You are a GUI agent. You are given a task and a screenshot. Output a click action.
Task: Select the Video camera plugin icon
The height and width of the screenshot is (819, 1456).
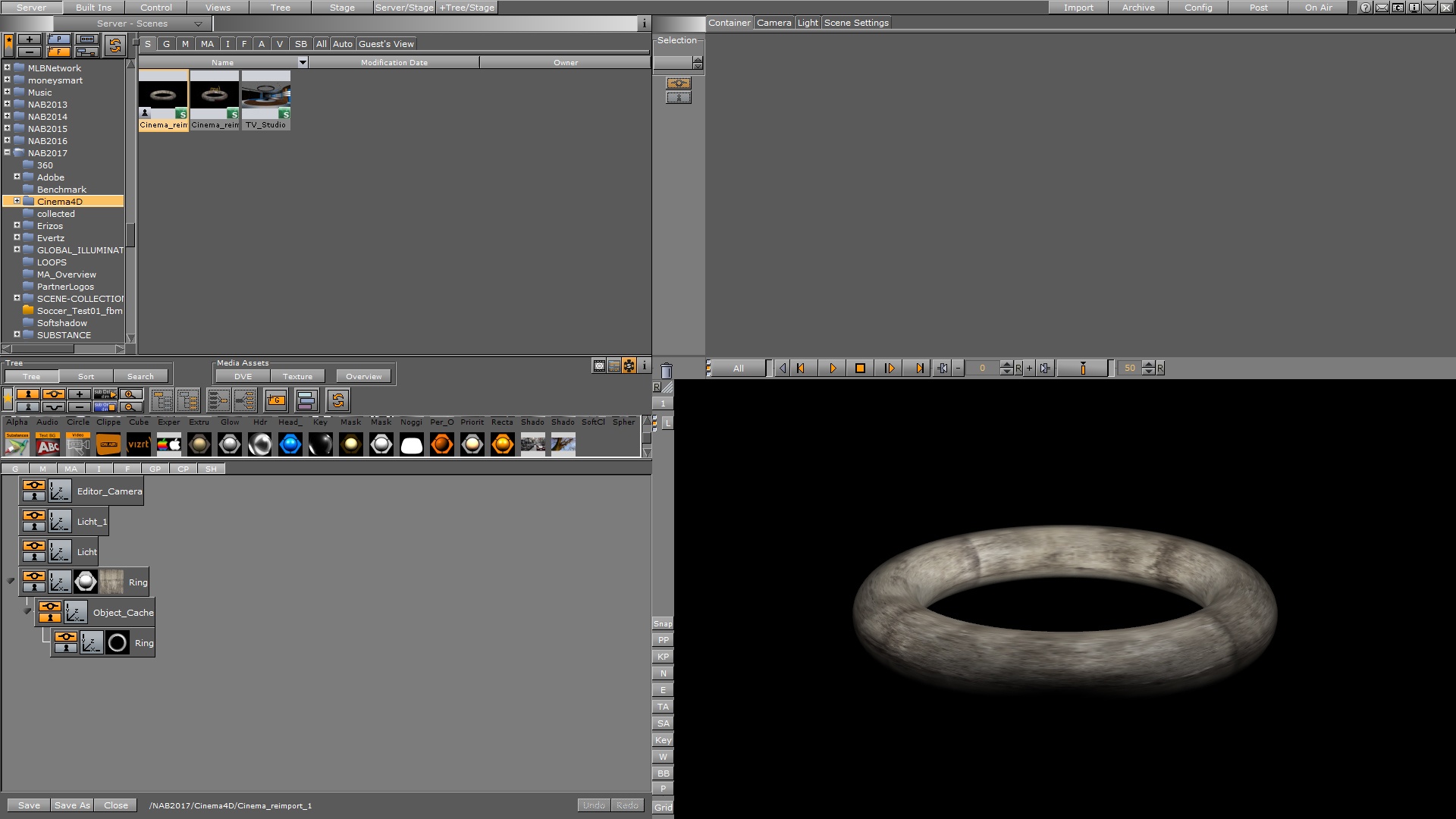click(78, 444)
